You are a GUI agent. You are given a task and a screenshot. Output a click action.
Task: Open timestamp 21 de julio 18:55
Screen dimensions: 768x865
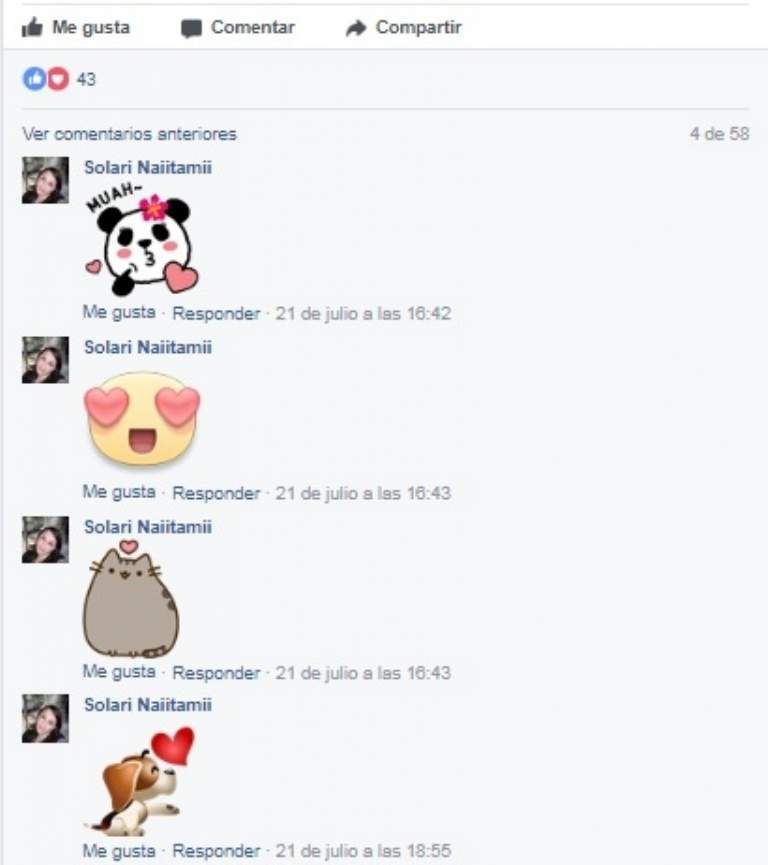(363, 851)
